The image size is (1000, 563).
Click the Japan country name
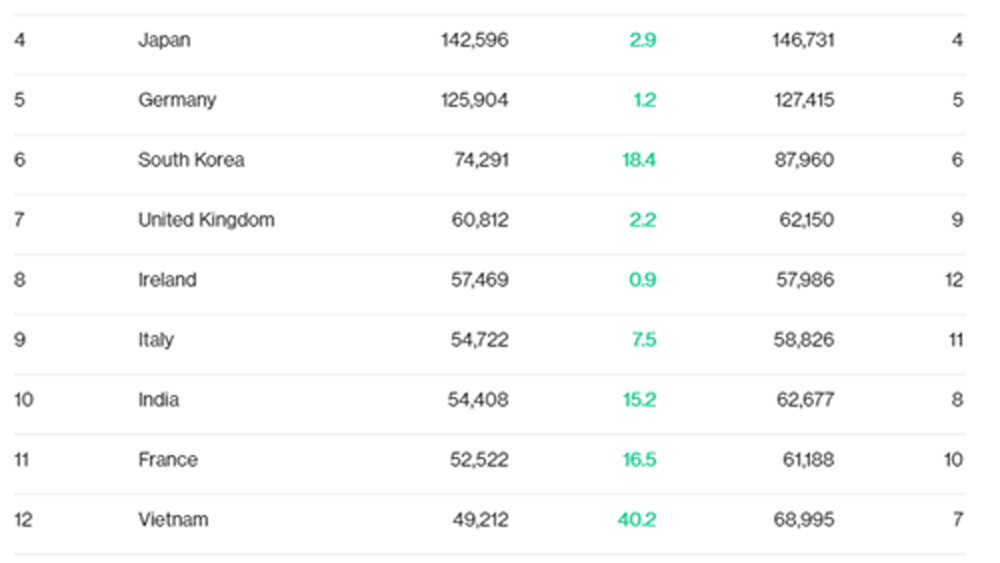coord(164,40)
